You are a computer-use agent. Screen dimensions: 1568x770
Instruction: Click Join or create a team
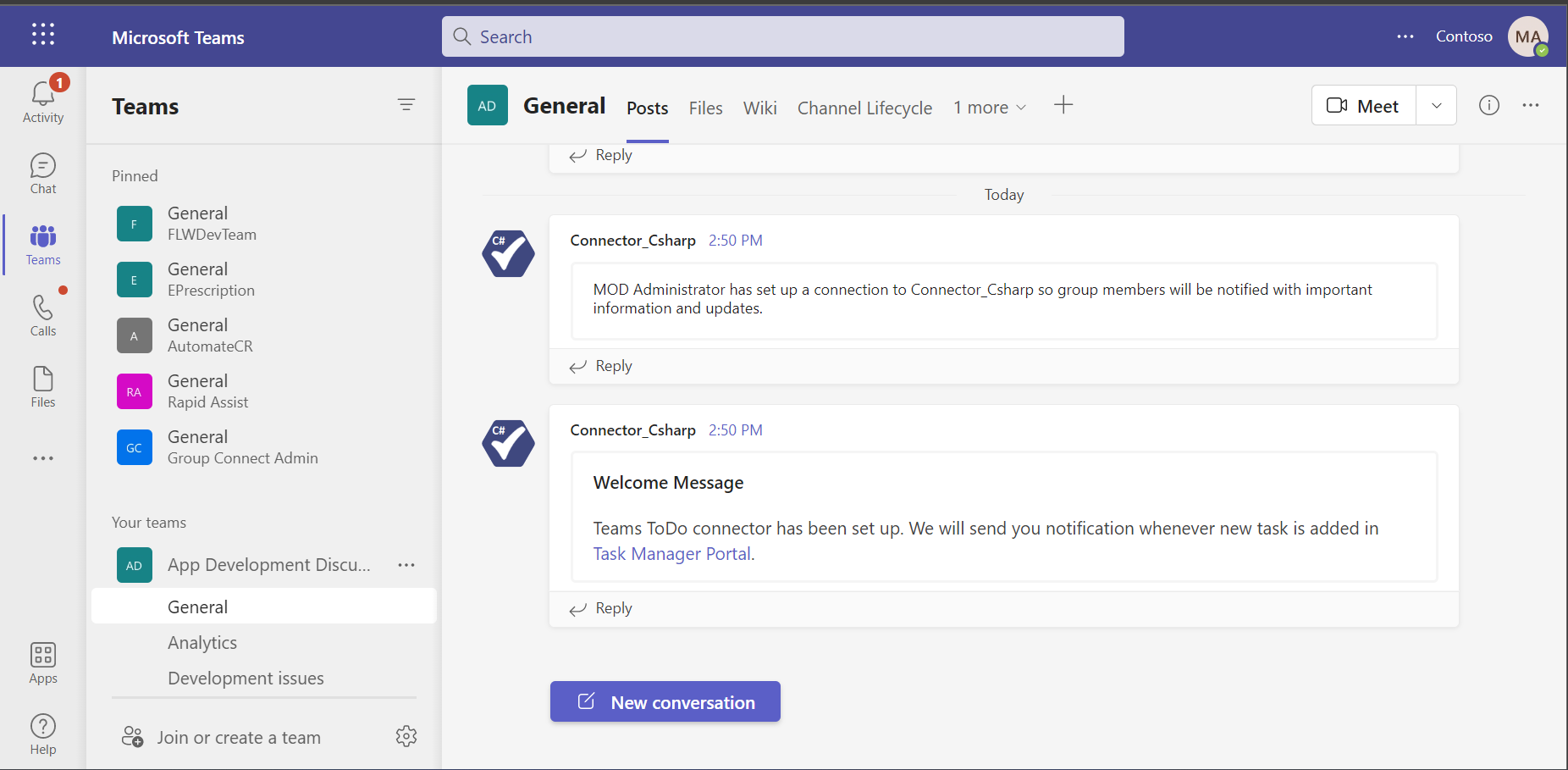239,737
